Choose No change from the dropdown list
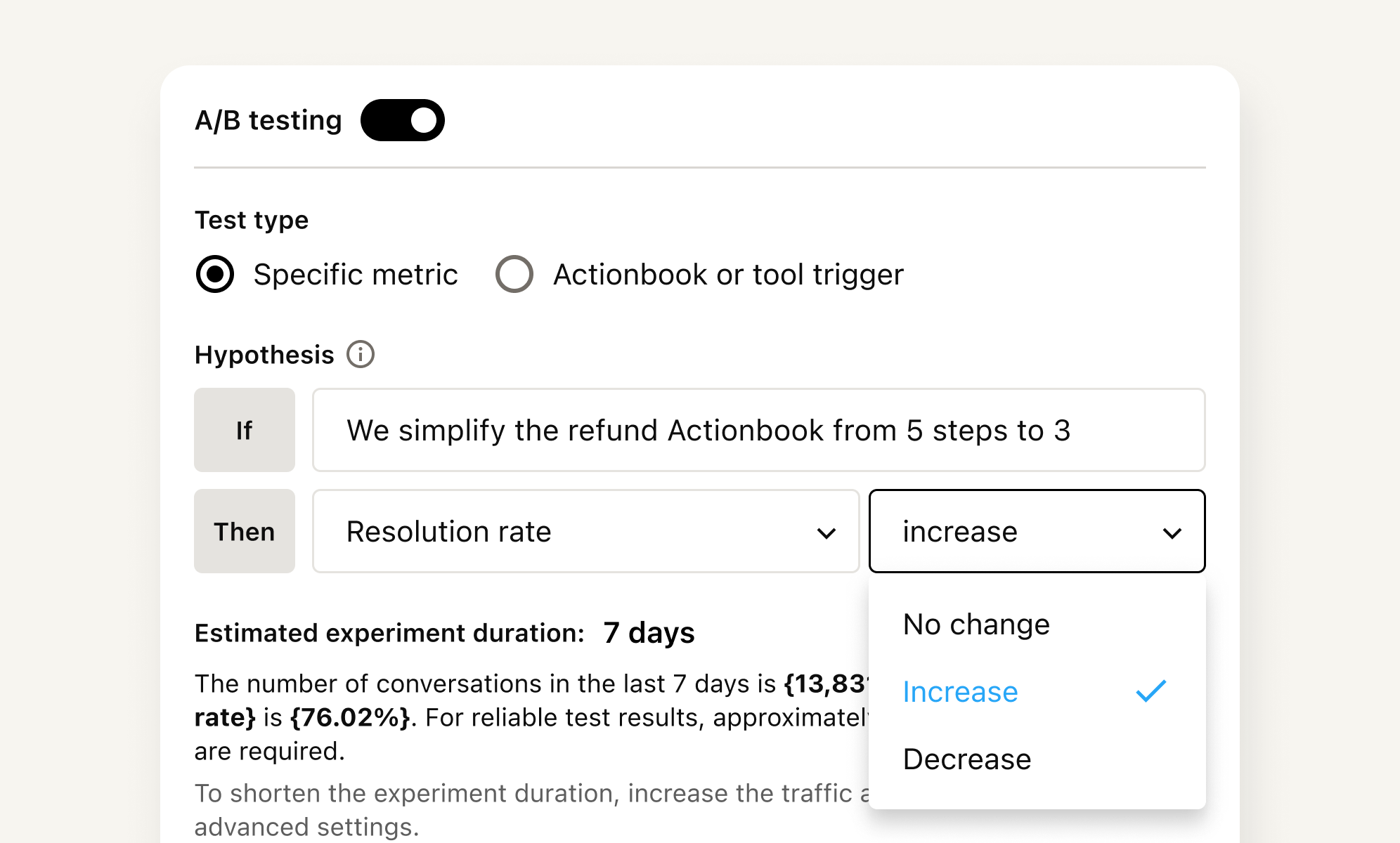Viewport: 1400px width, 843px height. coord(1037,624)
